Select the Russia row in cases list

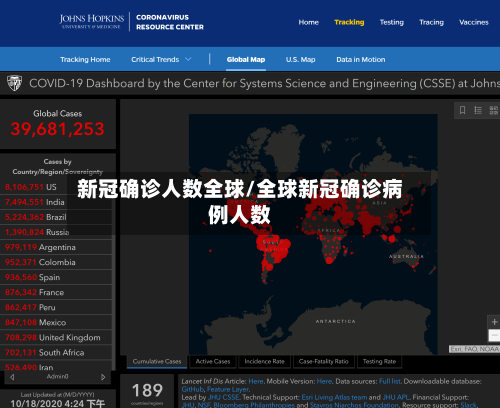[56, 232]
